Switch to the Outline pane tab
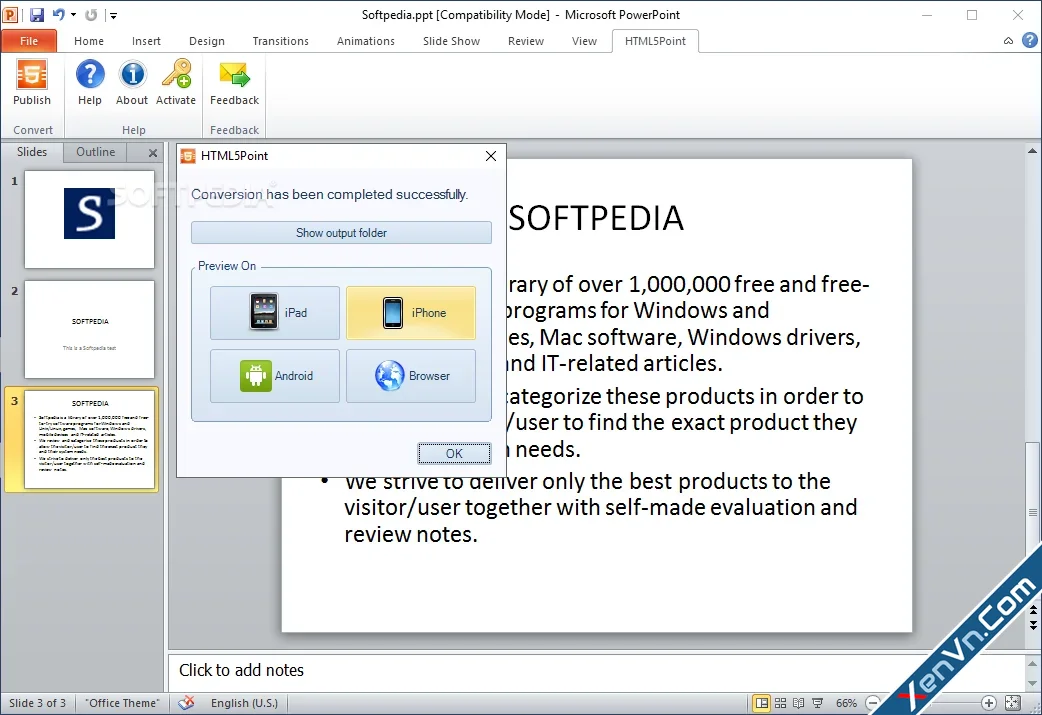The width and height of the screenshot is (1042, 715). point(95,152)
